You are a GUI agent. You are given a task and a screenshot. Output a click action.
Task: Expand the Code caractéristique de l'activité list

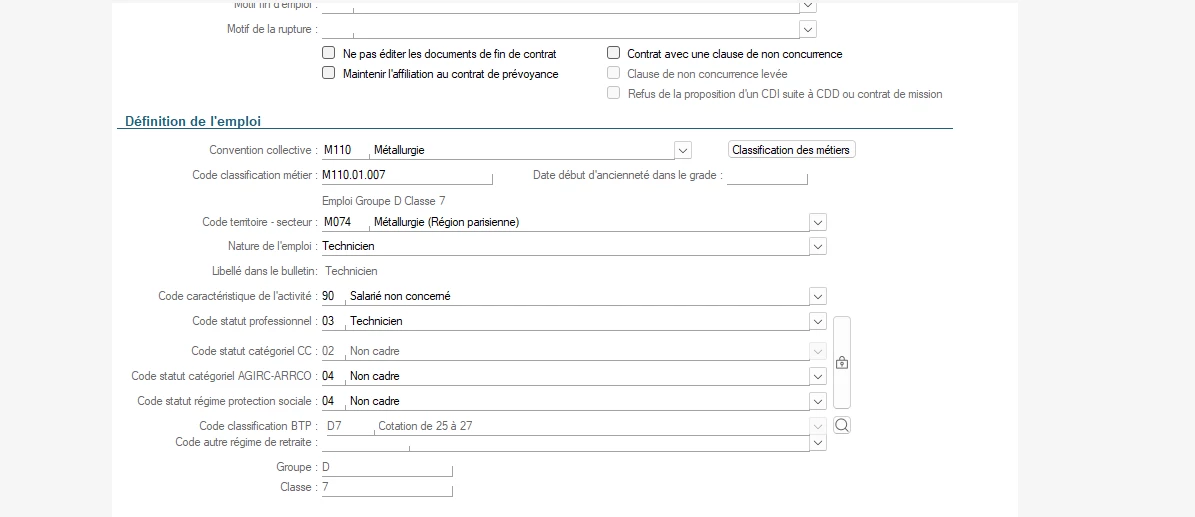[x=818, y=296]
